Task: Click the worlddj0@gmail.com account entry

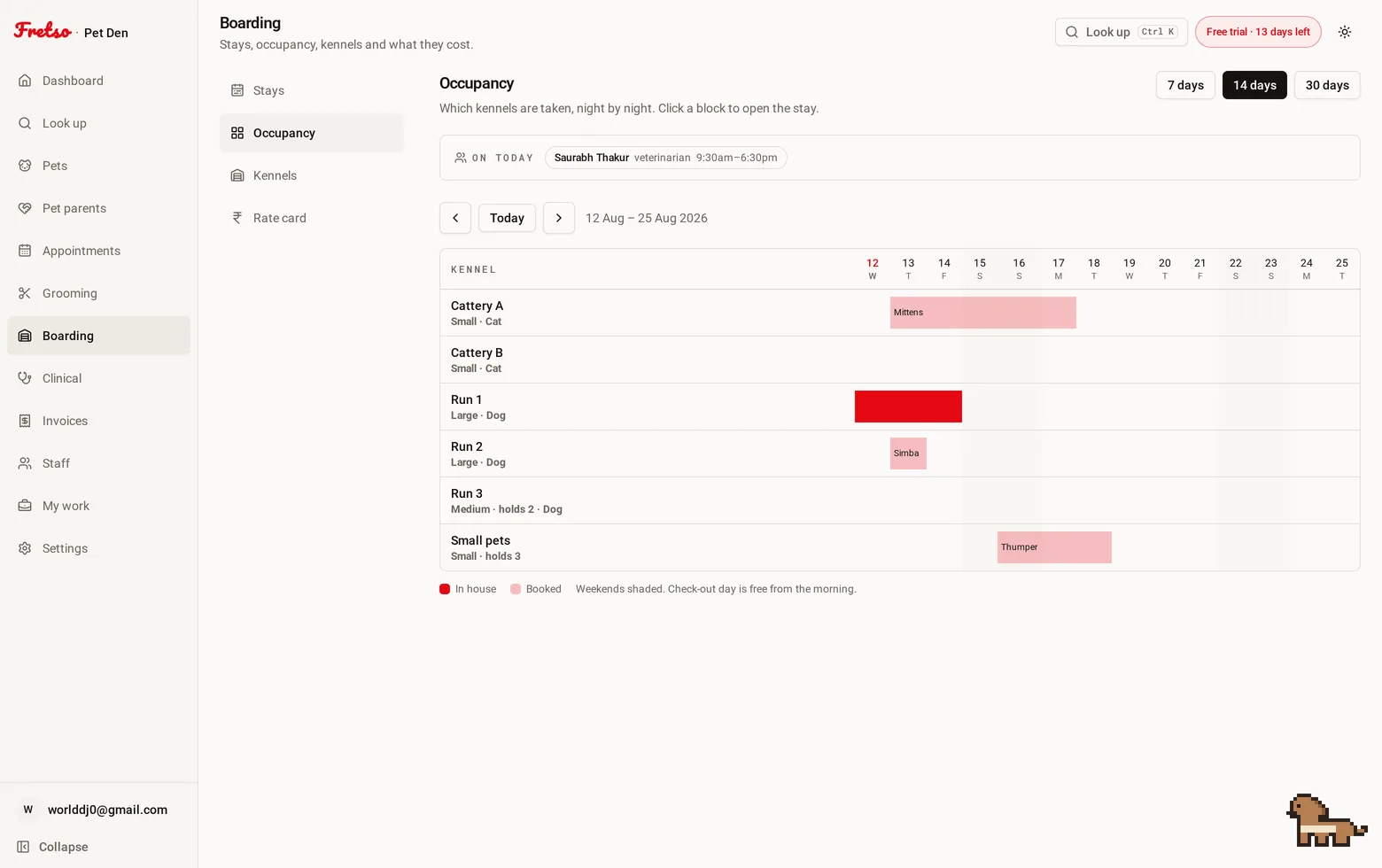Action: [x=99, y=810]
